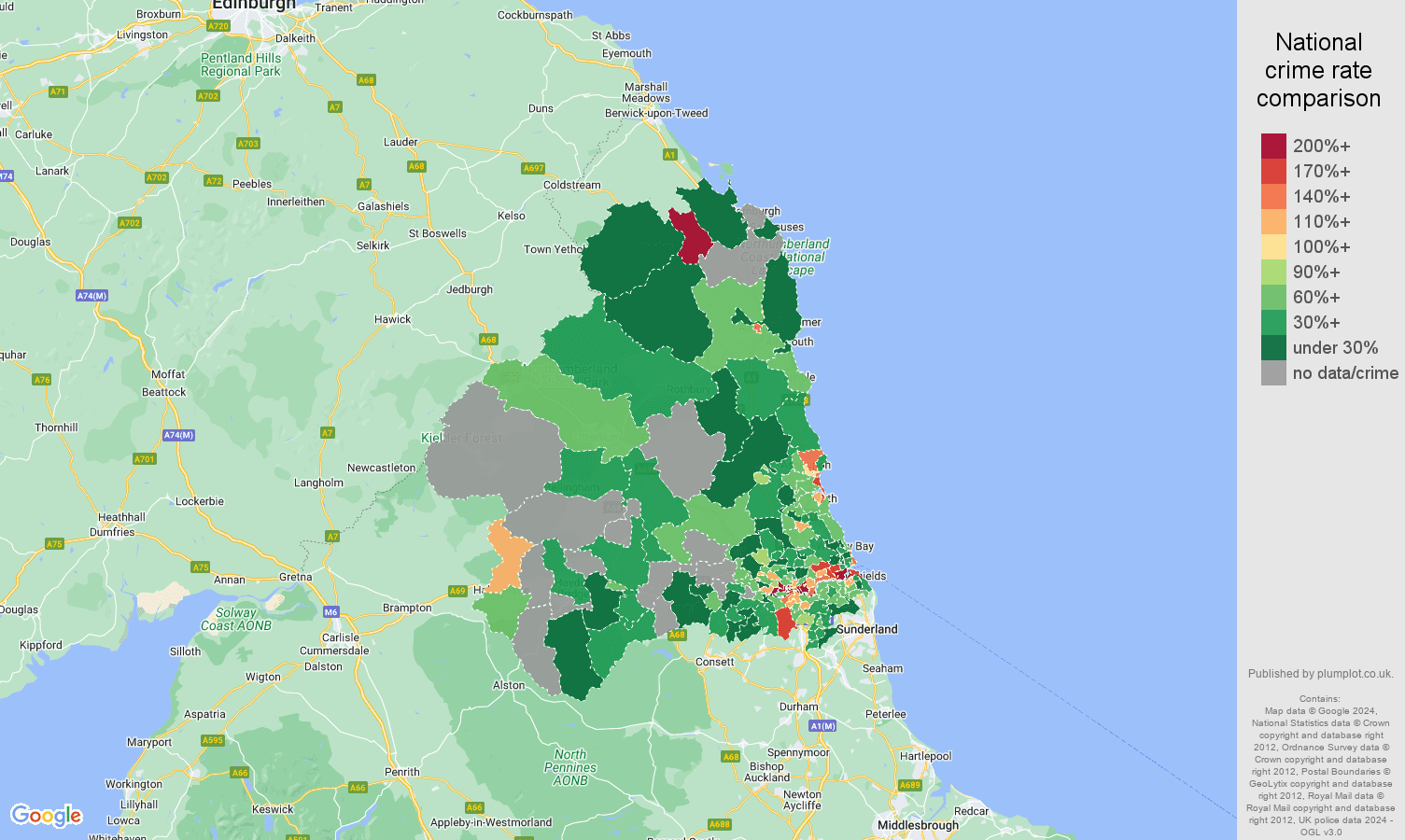This screenshot has width=1405, height=840.
Task: Click the 200%+ dark red legend swatch
Action: point(1273,146)
